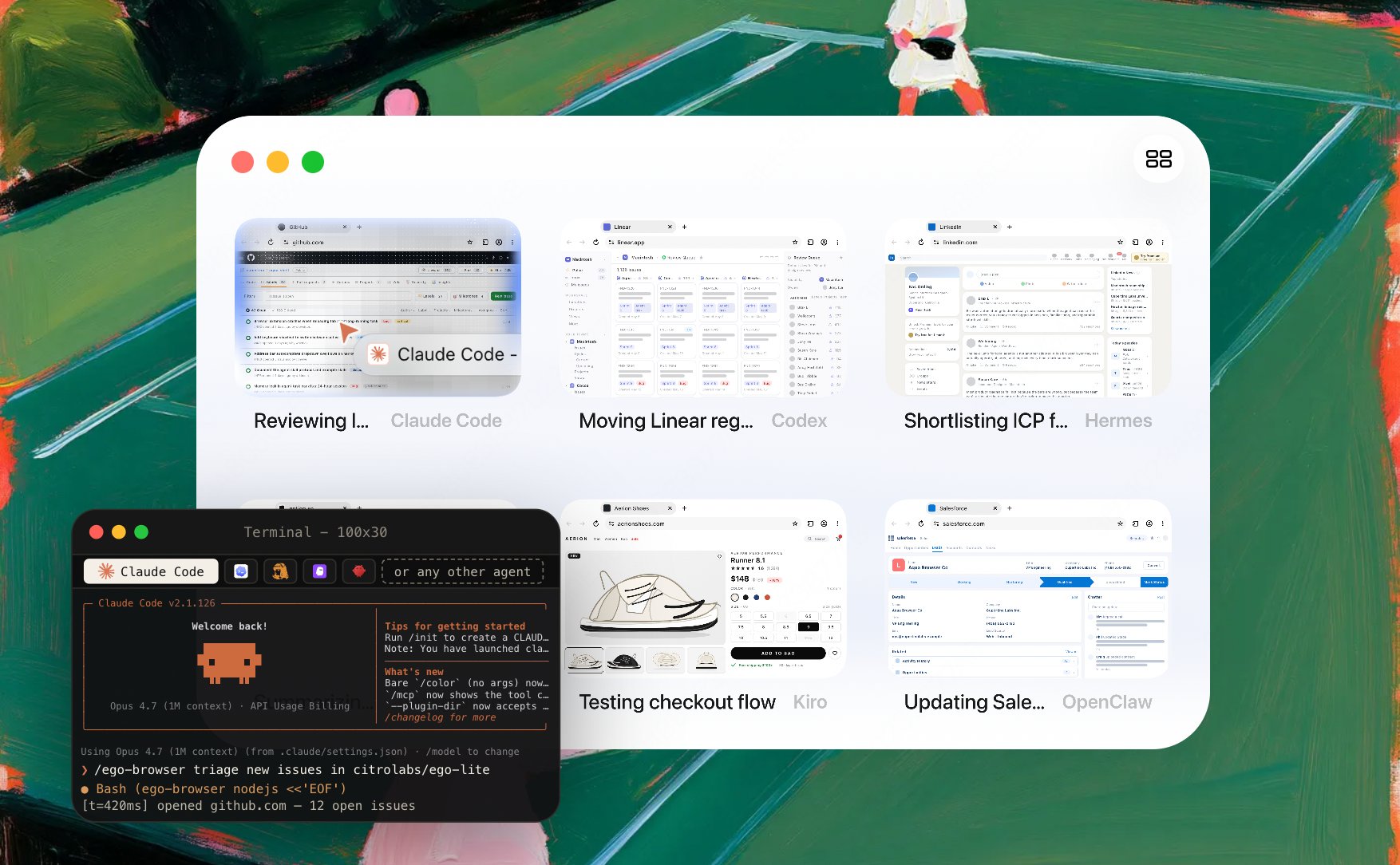Bookmark the linear.app page with the star
The image size is (1400, 865).
pos(795,242)
